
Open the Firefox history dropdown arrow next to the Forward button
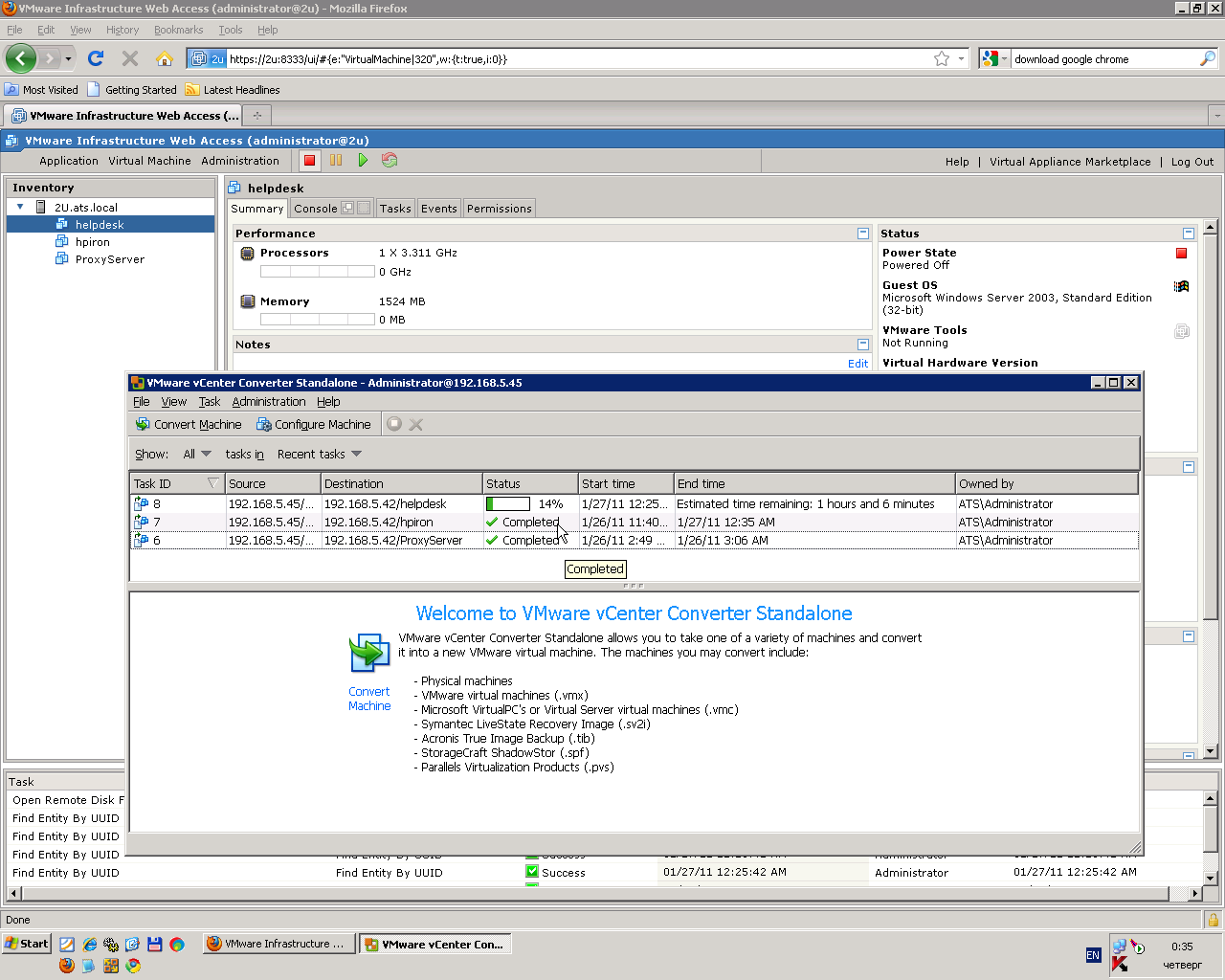(x=68, y=58)
